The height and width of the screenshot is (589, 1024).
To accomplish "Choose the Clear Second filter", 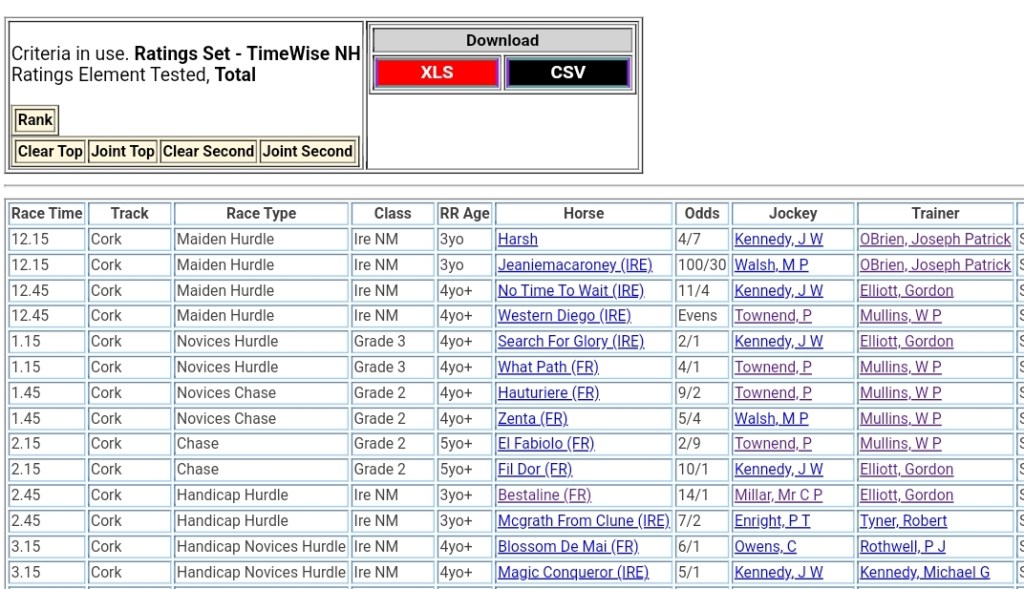I will (x=208, y=151).
